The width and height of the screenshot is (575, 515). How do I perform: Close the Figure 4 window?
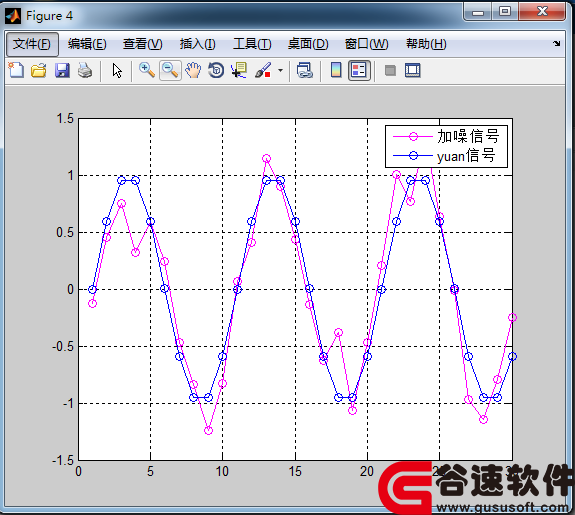coord(542,12)
